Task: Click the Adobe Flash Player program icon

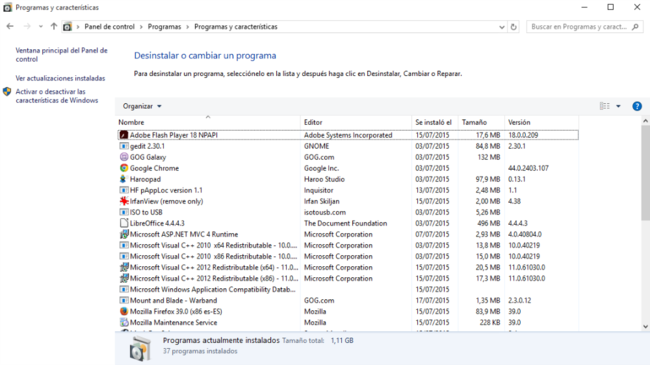Action: click(124, 135)
